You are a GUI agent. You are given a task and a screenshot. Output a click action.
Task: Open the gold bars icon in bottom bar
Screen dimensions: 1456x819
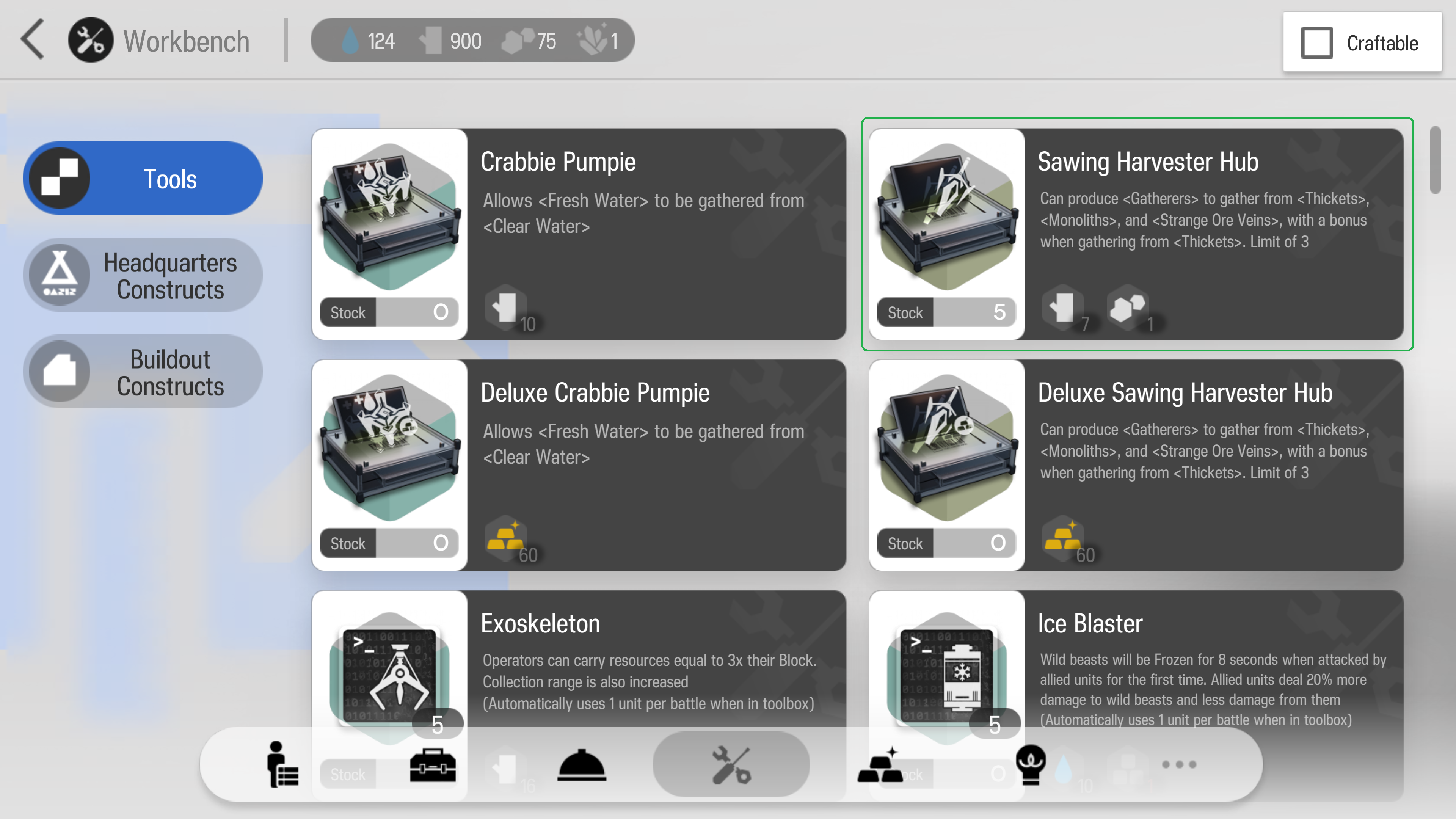pos(880,764)
